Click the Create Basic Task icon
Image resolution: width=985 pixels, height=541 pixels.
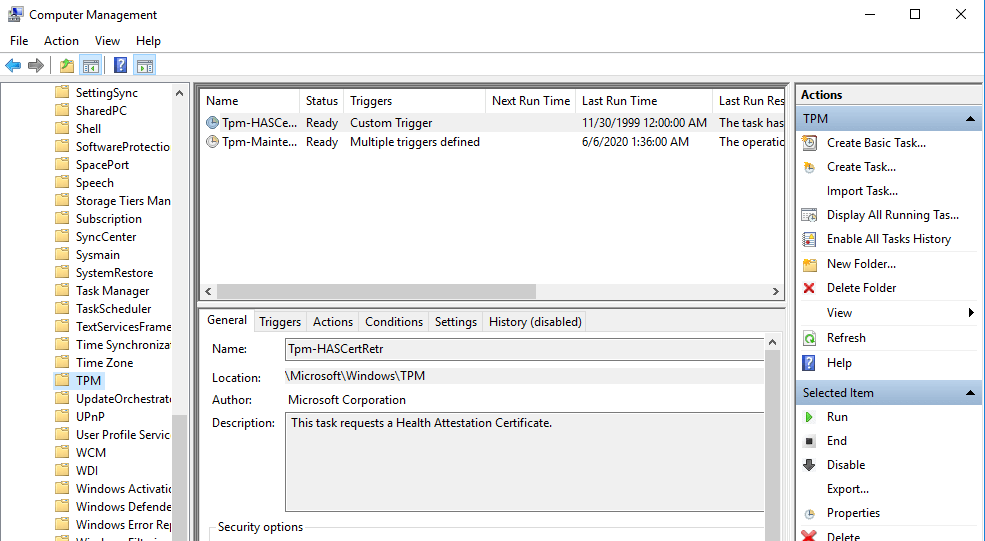[x=810, y=143]
